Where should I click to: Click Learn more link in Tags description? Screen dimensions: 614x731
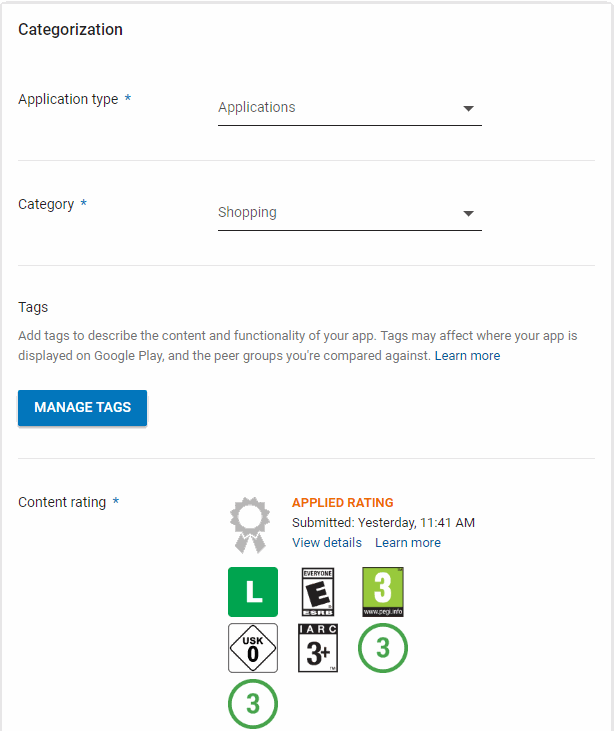[x=467, y=356]
